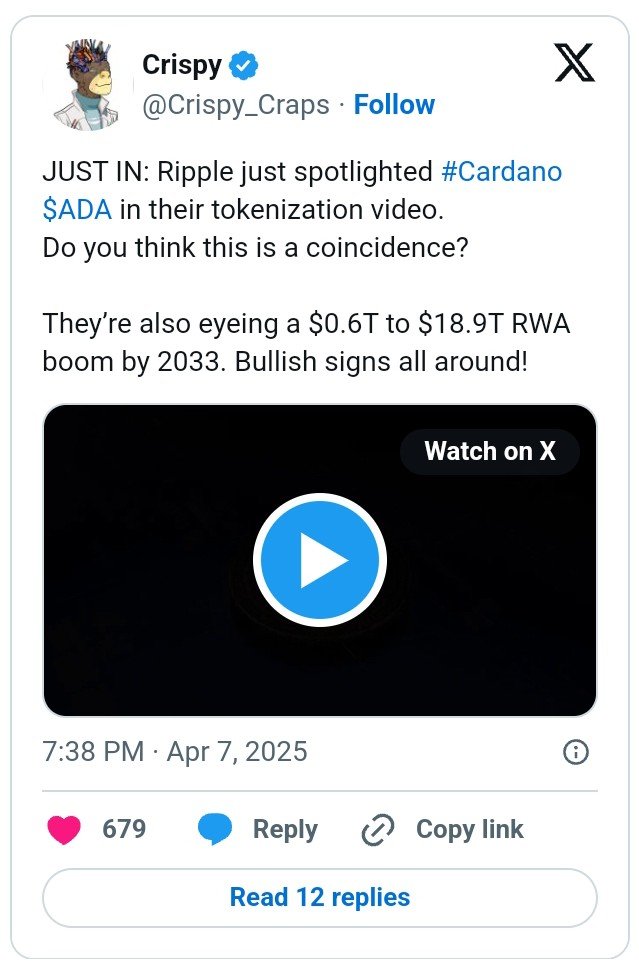This screenshot has width=639, height=975.
Task: Play the embedded video
Action: 319,559
